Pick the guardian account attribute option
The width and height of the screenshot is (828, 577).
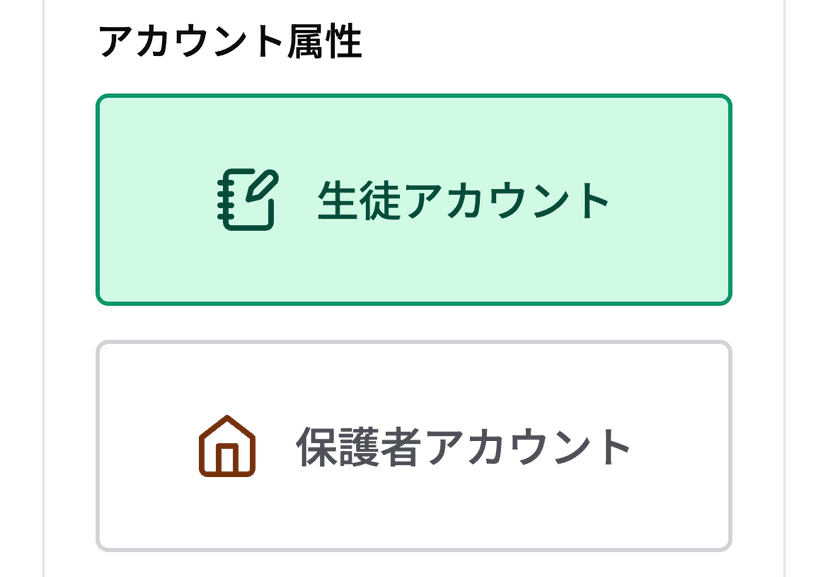click(414, 446)
